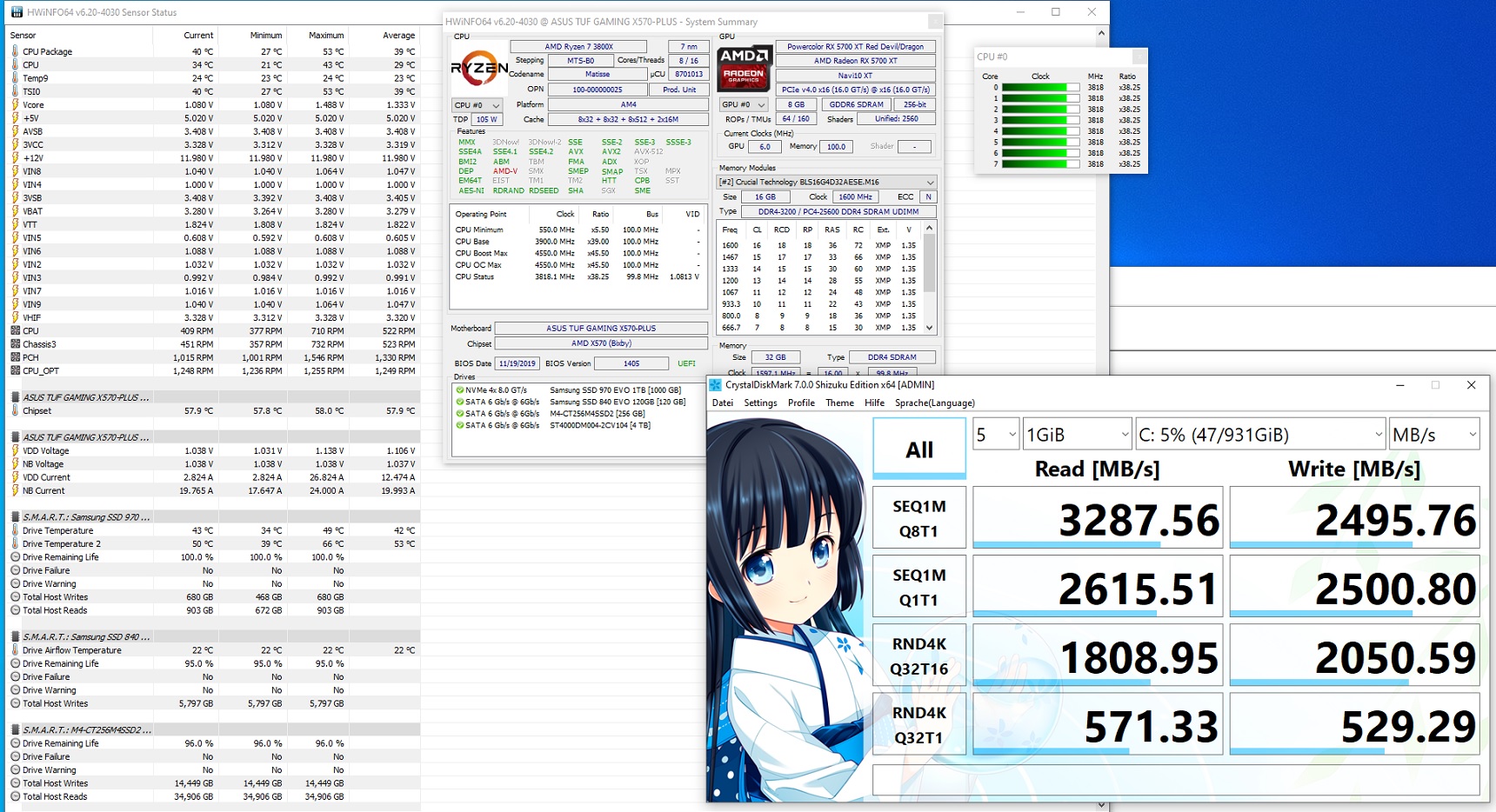Click the green check beside Samsung SSD 840 EVO
This screenshot has width=1496, height=812.
tap(459, 402)
